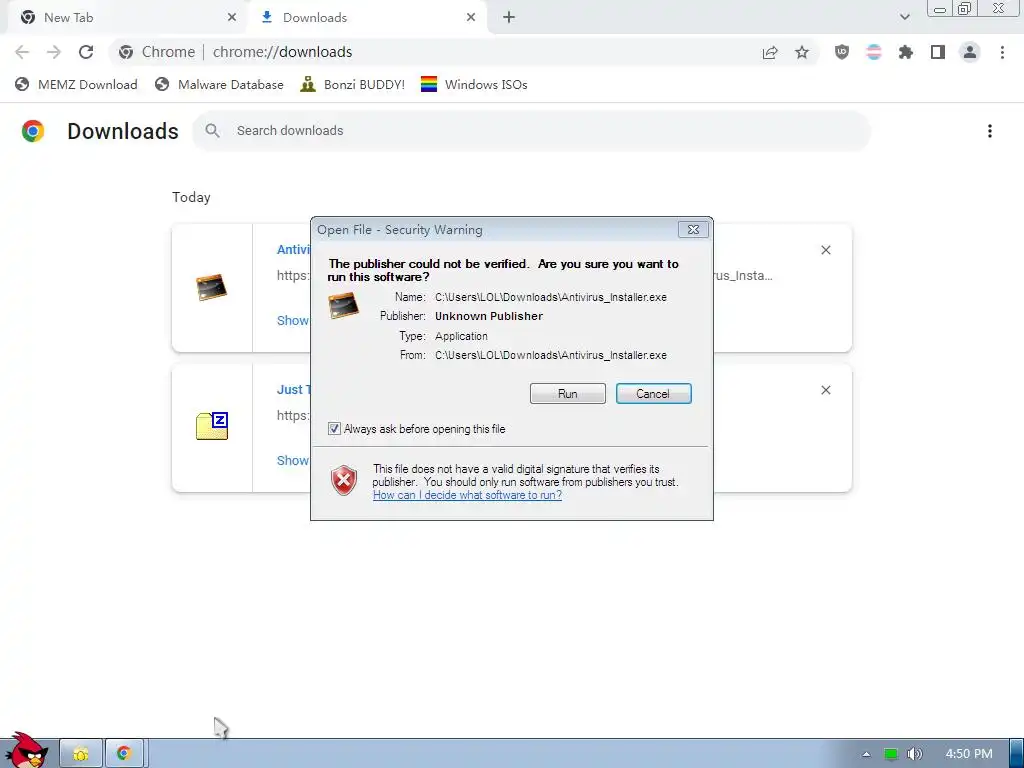Remove the Just download entry from list
The image size is (1024, 768).
click(x=825, y=390)
